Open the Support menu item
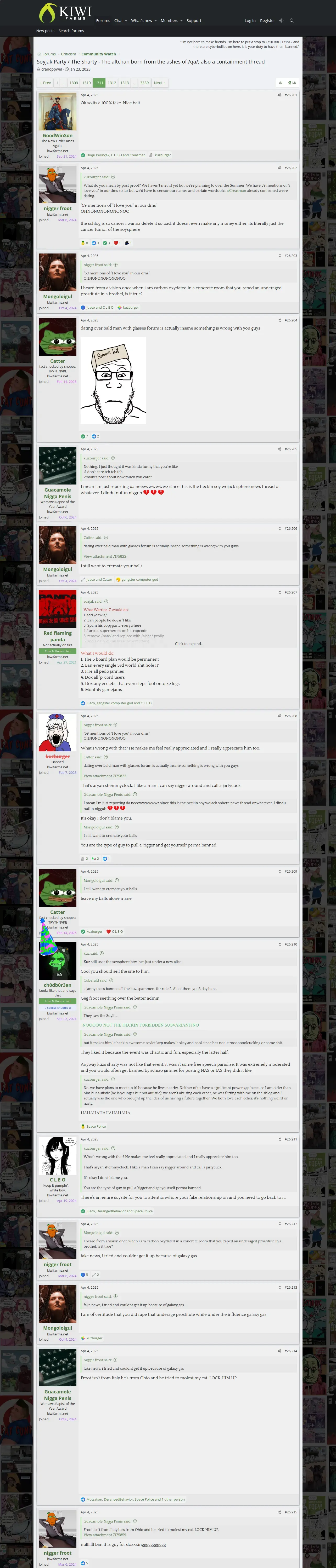 [194, 21]
